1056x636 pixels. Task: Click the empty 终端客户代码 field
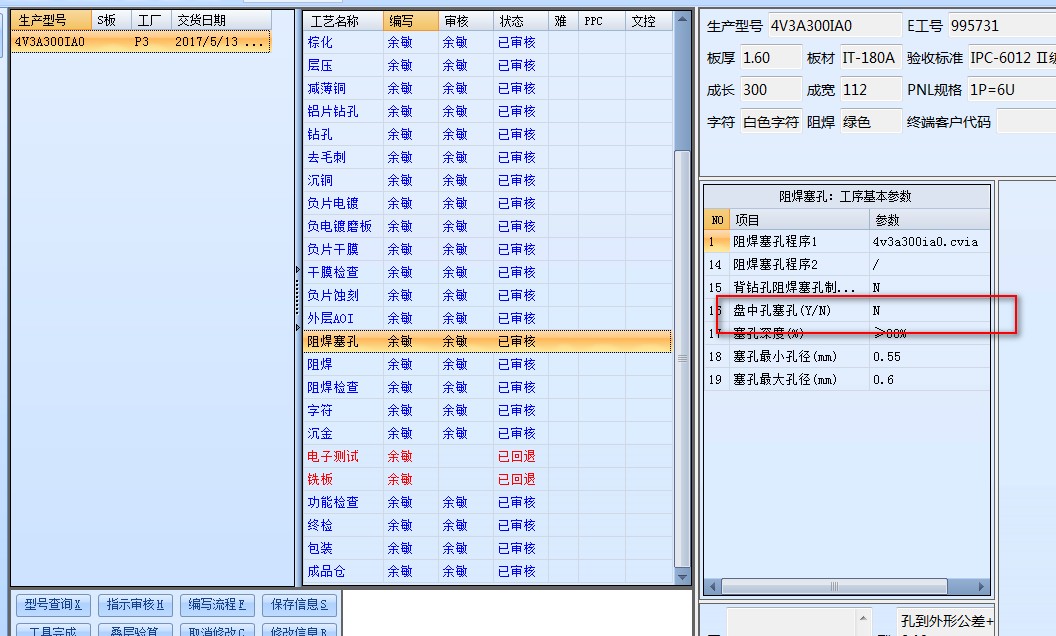click(x=1026, y=122)
